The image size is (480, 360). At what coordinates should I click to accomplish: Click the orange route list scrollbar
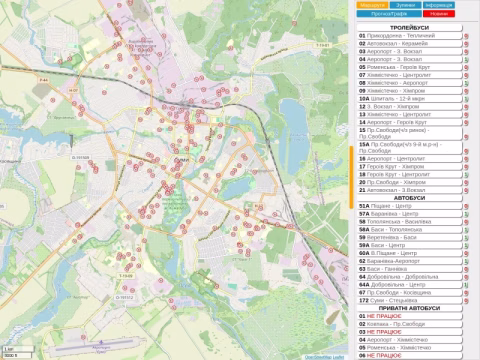click(x=351, y=177)
